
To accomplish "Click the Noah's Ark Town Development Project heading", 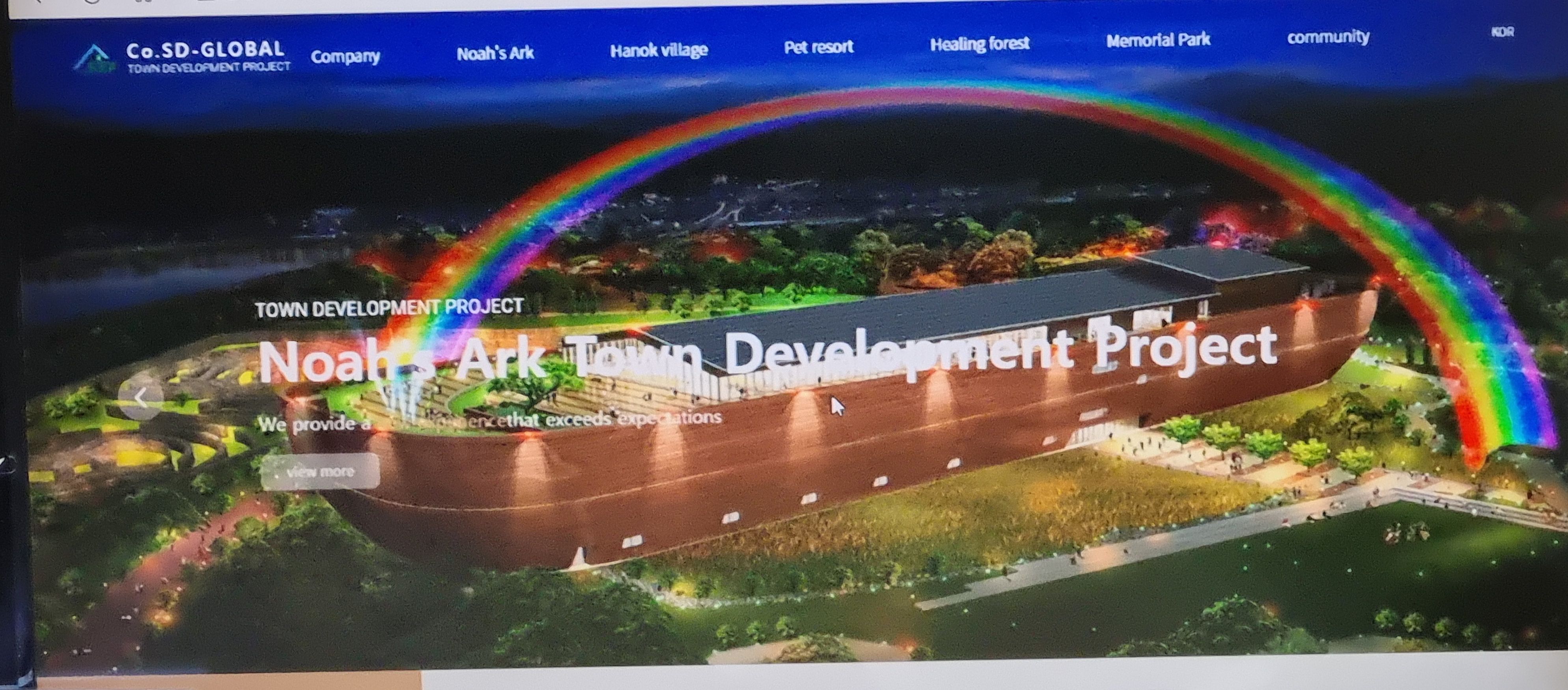I will pyautogui.click(x=768, y=354).
